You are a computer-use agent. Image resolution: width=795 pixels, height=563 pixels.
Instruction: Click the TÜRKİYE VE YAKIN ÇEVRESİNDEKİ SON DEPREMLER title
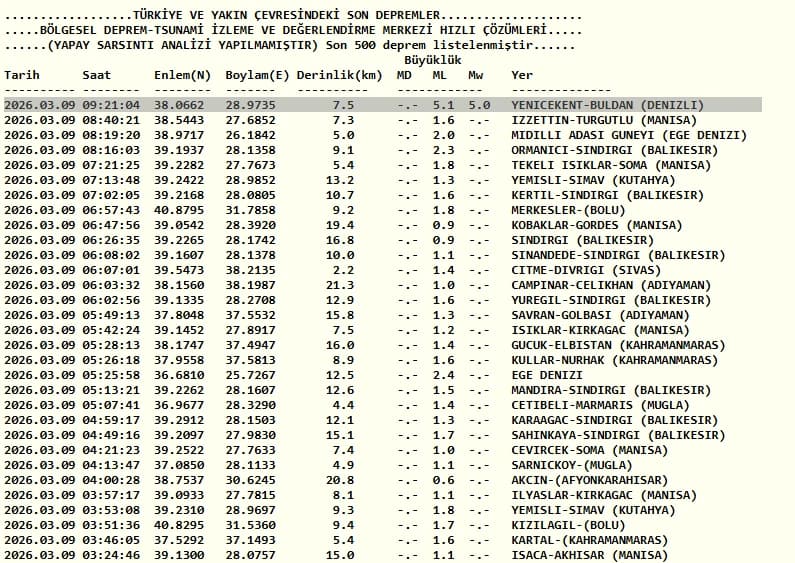point(286,16)
